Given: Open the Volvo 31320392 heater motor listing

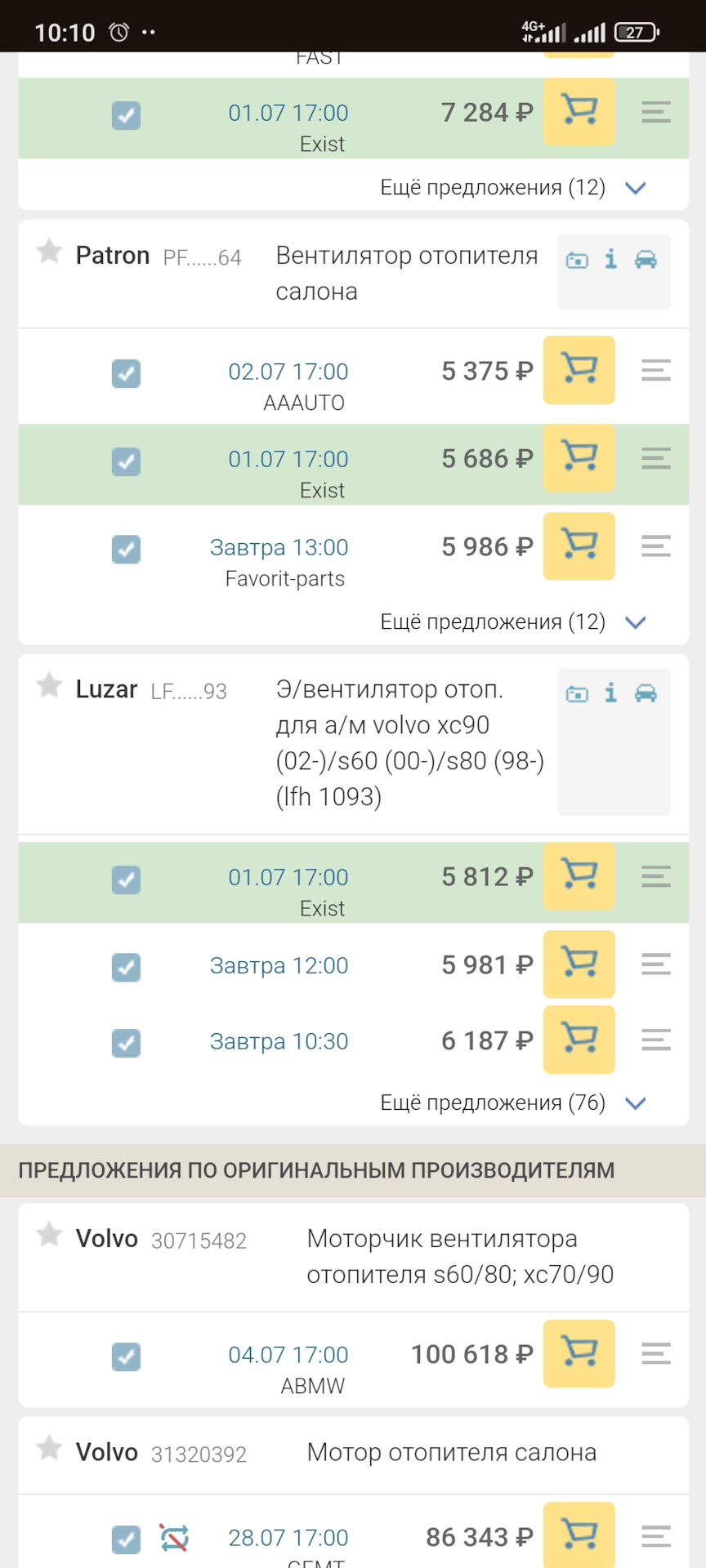Looking at the screenshot, I should point(451,1453).
